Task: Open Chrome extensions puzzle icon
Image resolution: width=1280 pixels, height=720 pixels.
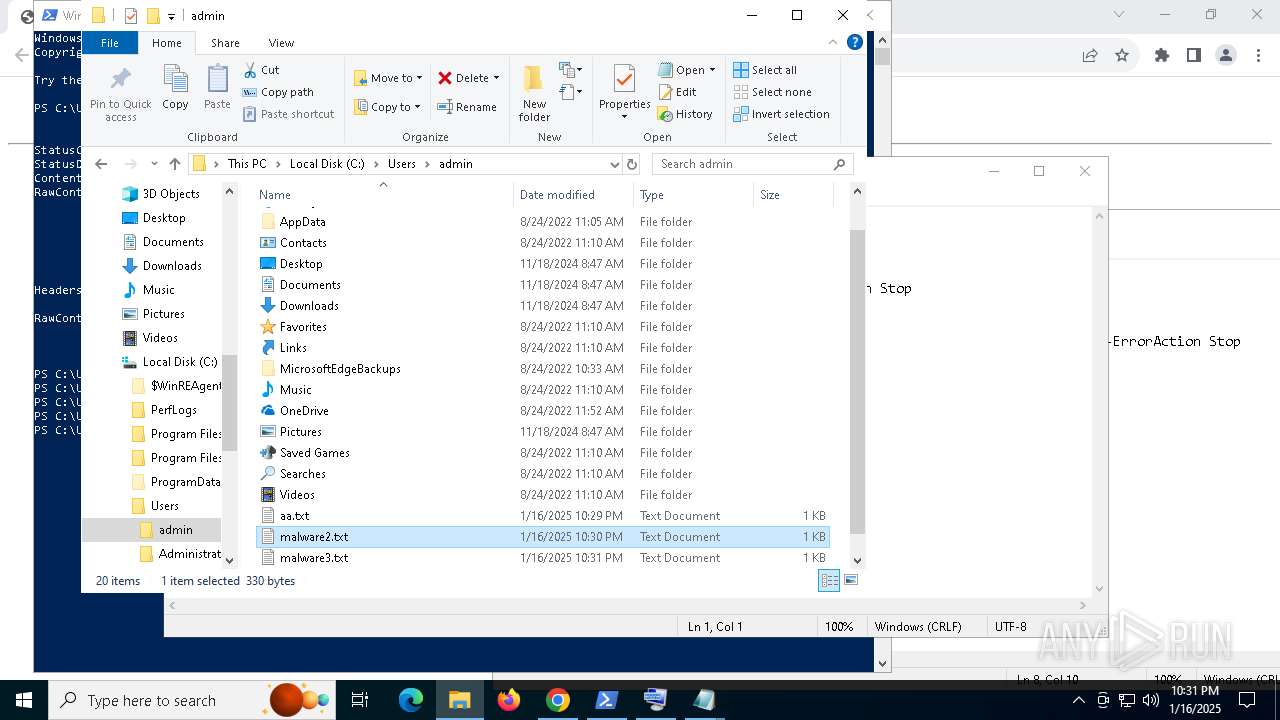Action: click(x=1162, y=56)
